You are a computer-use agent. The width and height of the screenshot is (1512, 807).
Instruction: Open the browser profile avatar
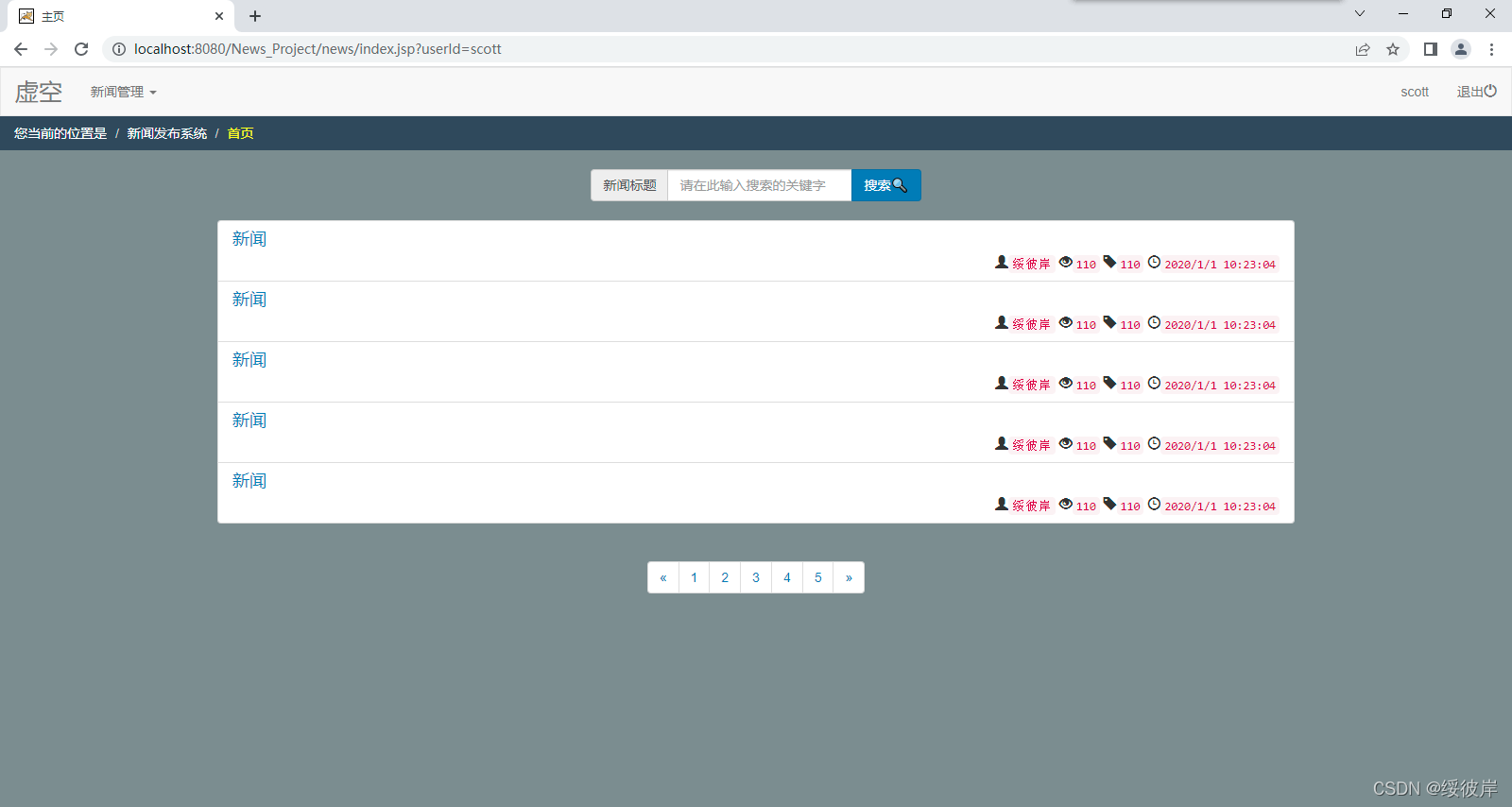point(1461,49)
